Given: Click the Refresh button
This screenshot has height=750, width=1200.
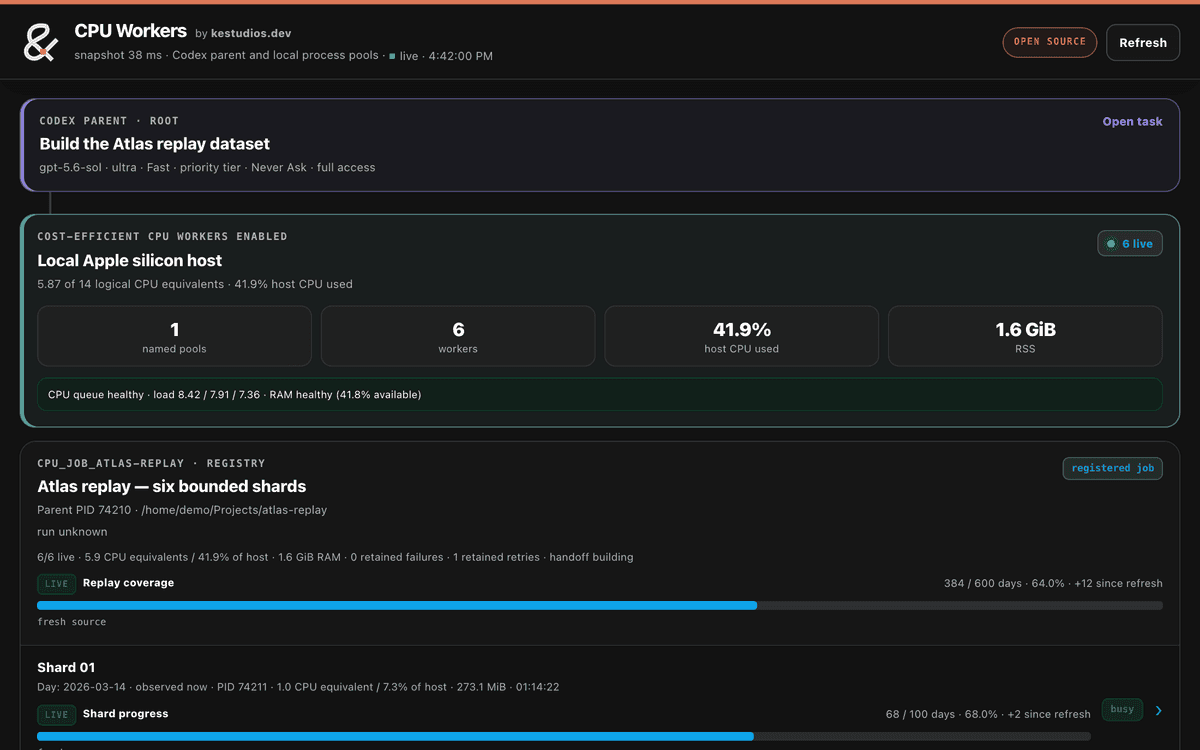Looking at the screenshot, I should click(1143, 43).
